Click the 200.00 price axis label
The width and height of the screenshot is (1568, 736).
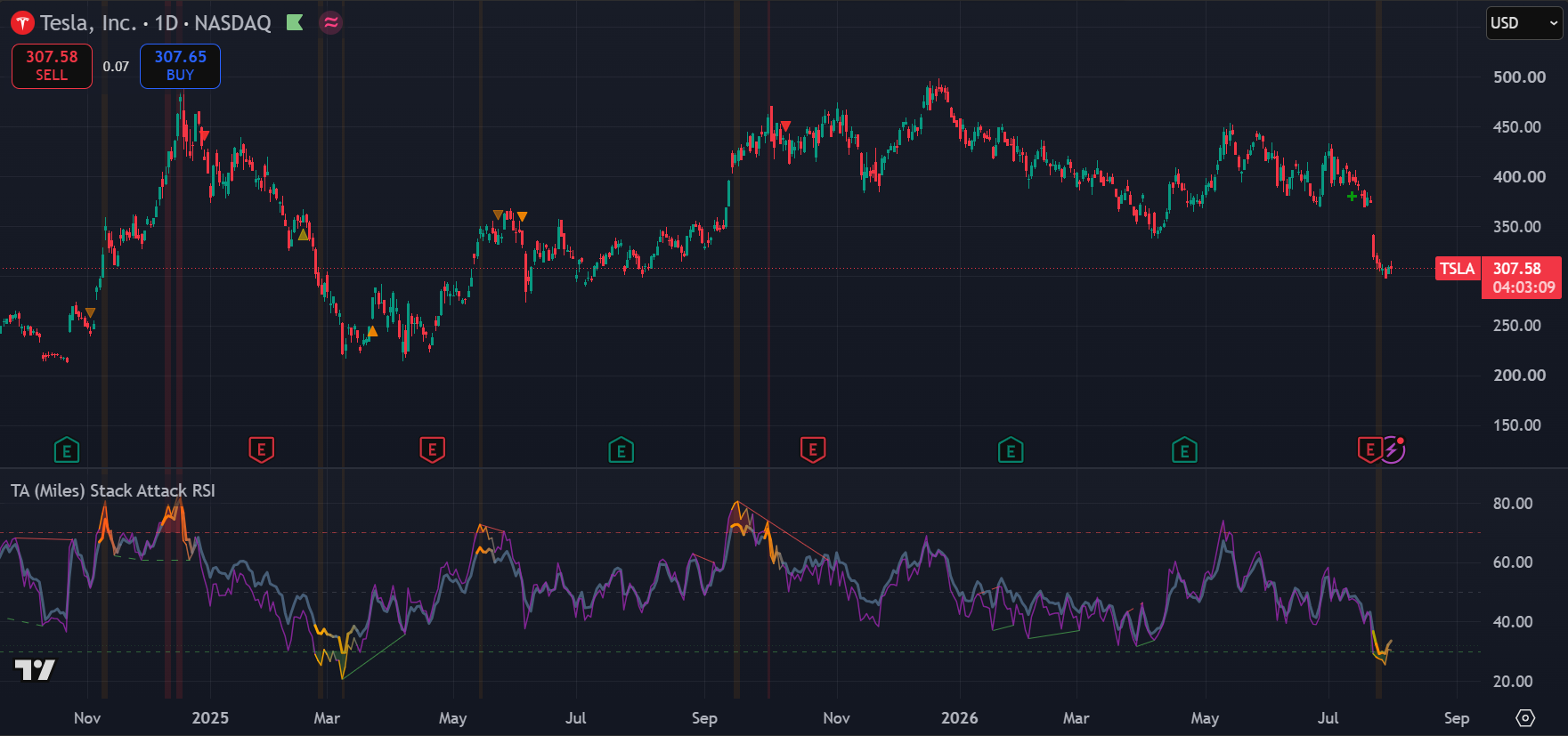click(1519, 376)
